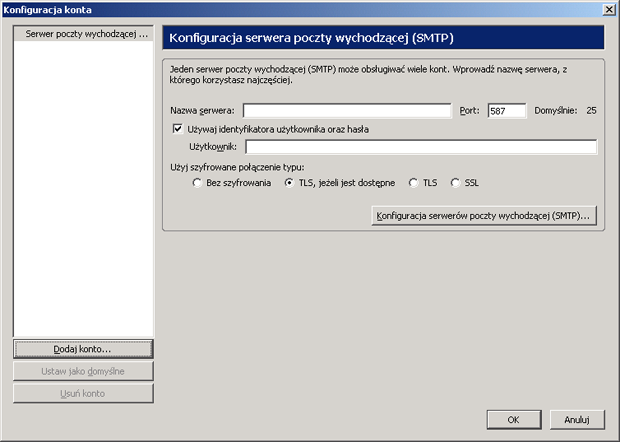Screen dimensions: 620x442
Task: Click the Konfiguracja konta title bar
Action: tap(300, 9)
